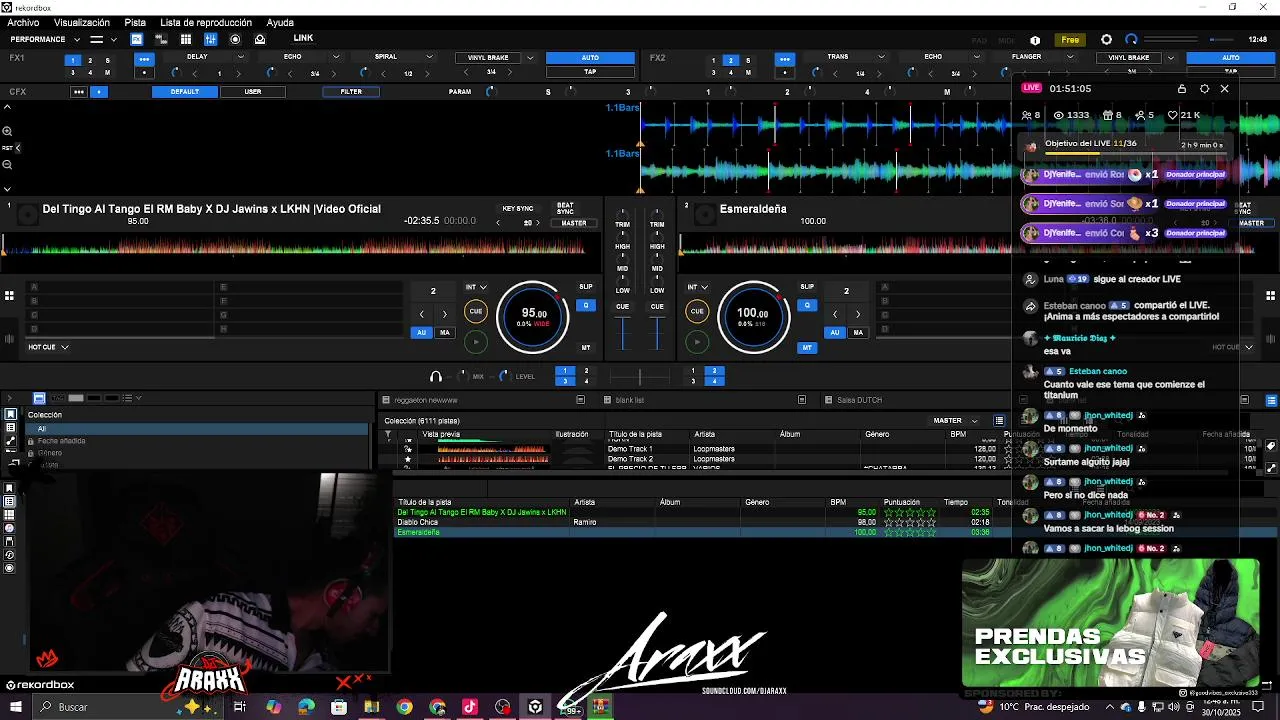Select the CFX DEFAULT bank

tap(184, 92)
